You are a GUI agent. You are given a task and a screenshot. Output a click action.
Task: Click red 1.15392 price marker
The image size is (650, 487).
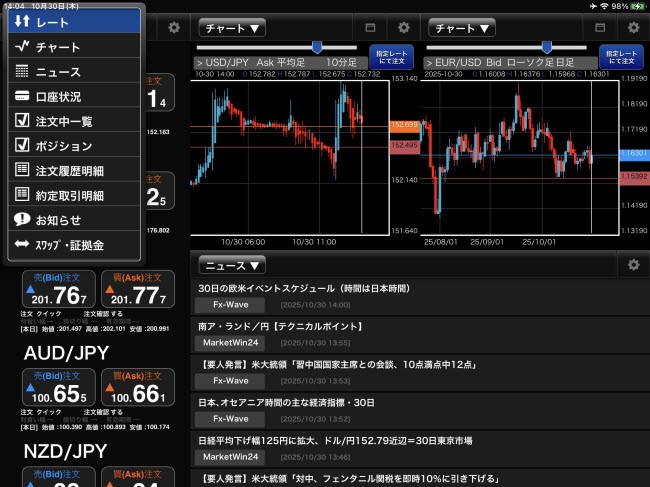pyautogui.click(x=634, y=177)
